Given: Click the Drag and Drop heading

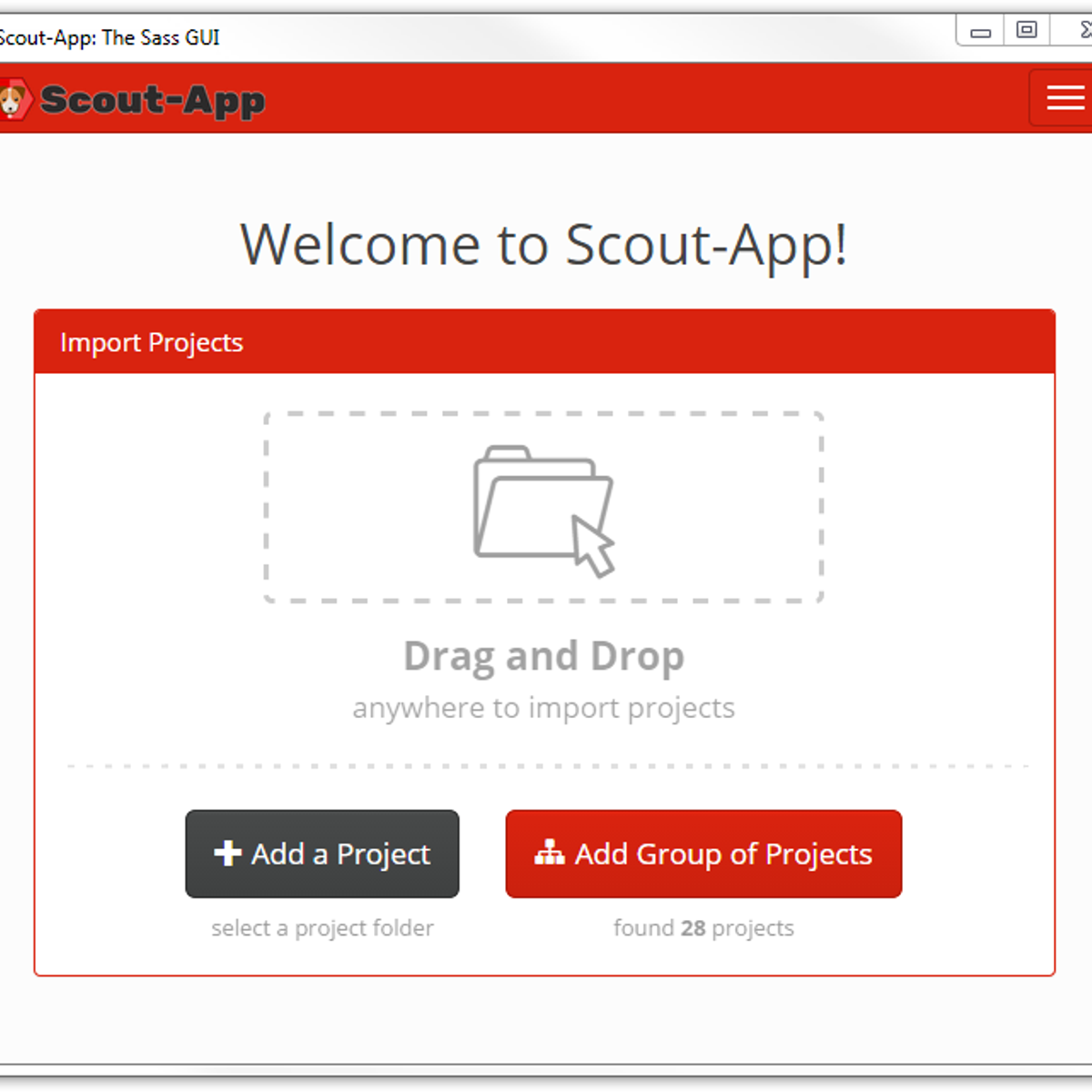Looking at the screenshot, I should coord(543,656).
